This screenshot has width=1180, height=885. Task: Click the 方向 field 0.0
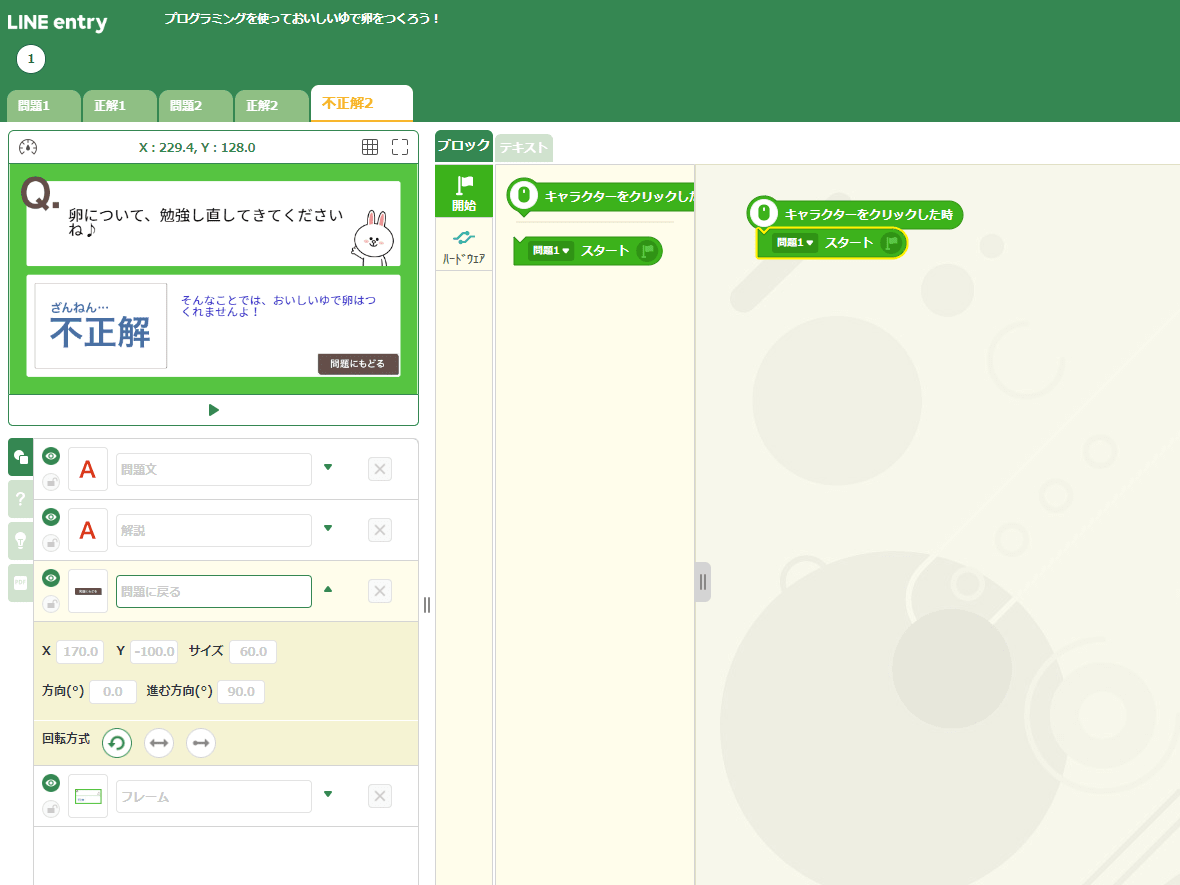113,692
